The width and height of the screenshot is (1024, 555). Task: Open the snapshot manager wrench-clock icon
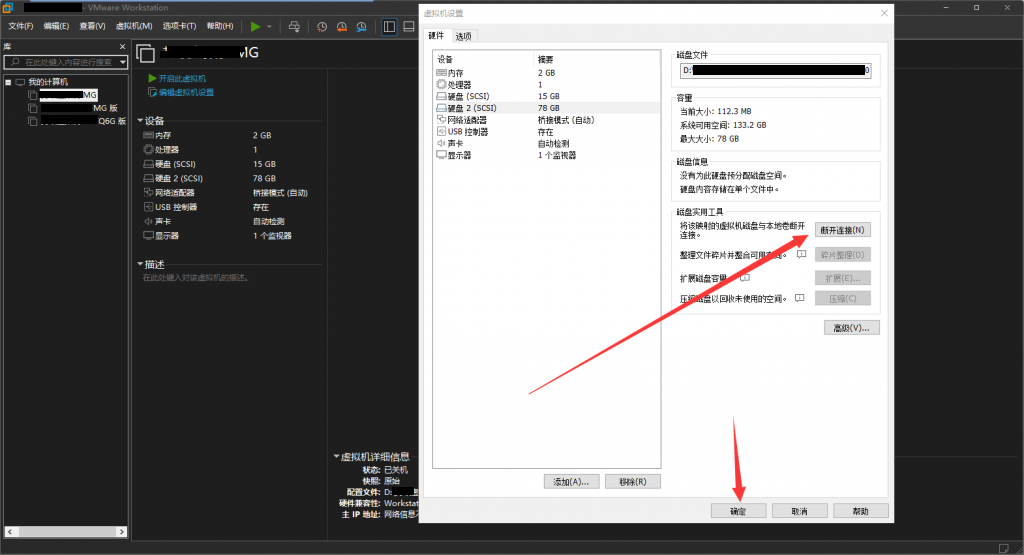click(x=361, y=27)
